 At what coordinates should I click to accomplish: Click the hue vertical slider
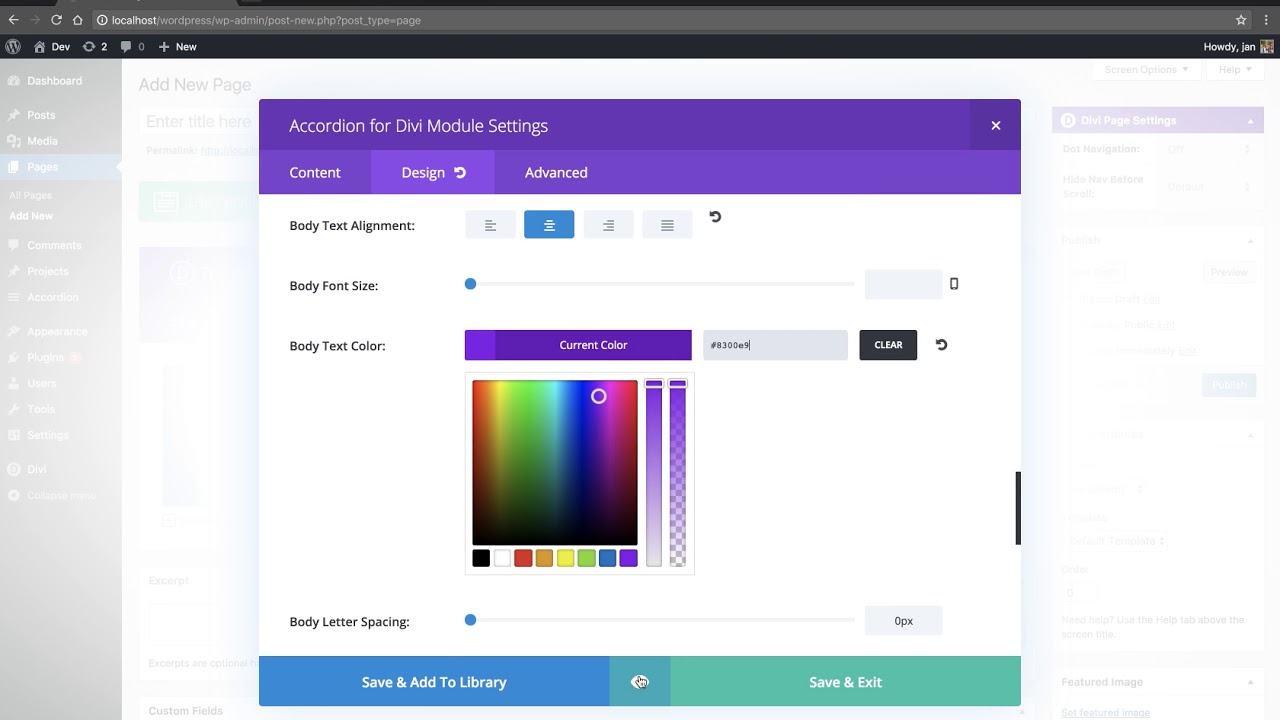[x=654, y=473]
